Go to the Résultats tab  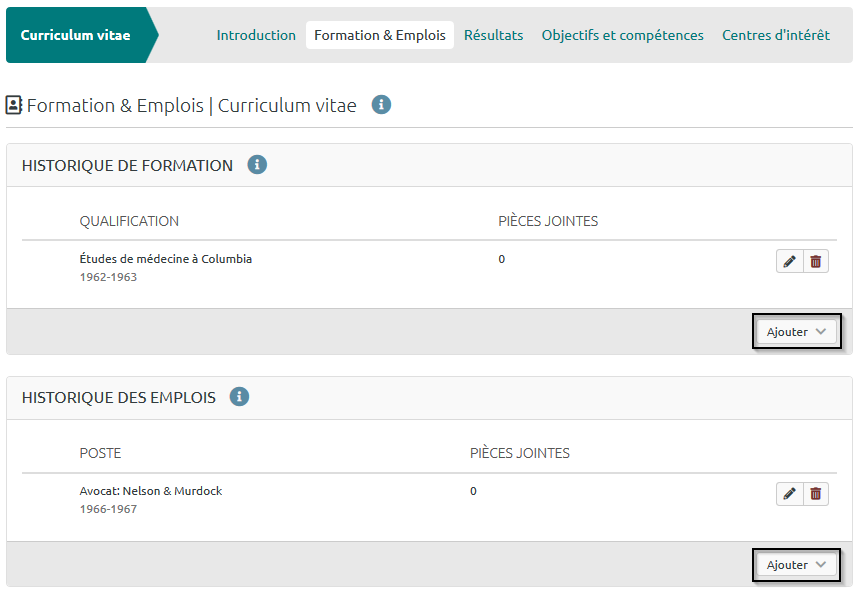[493, 35]
